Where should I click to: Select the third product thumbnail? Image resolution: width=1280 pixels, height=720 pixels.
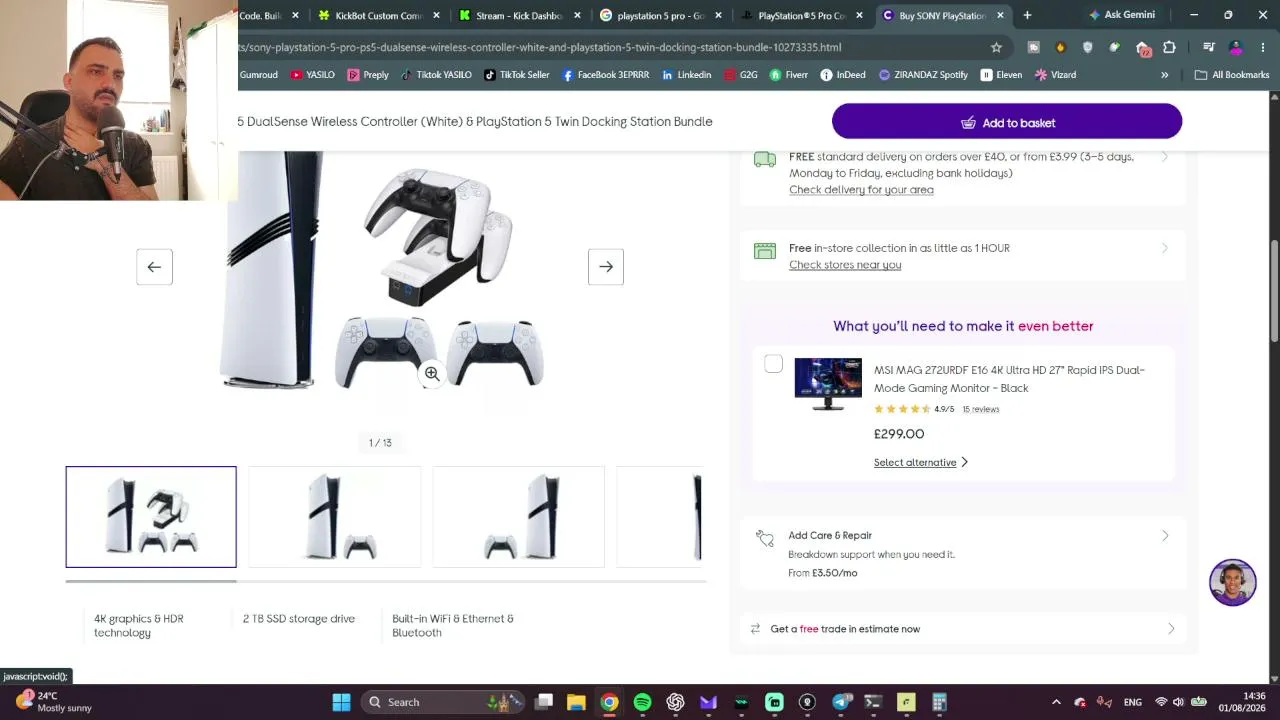(x=518, y=517)
